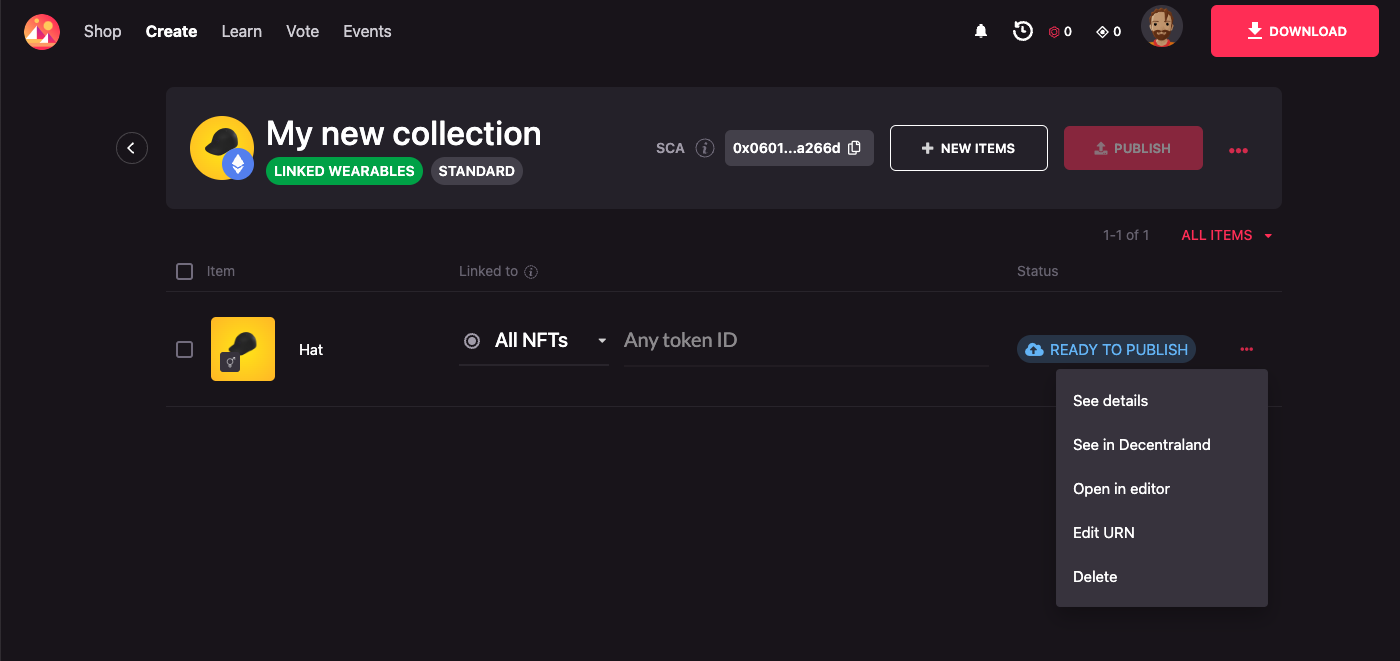Select Delete from the item menu
The height and width of the screenshot is (661, 1400).
coord(1095,577)
